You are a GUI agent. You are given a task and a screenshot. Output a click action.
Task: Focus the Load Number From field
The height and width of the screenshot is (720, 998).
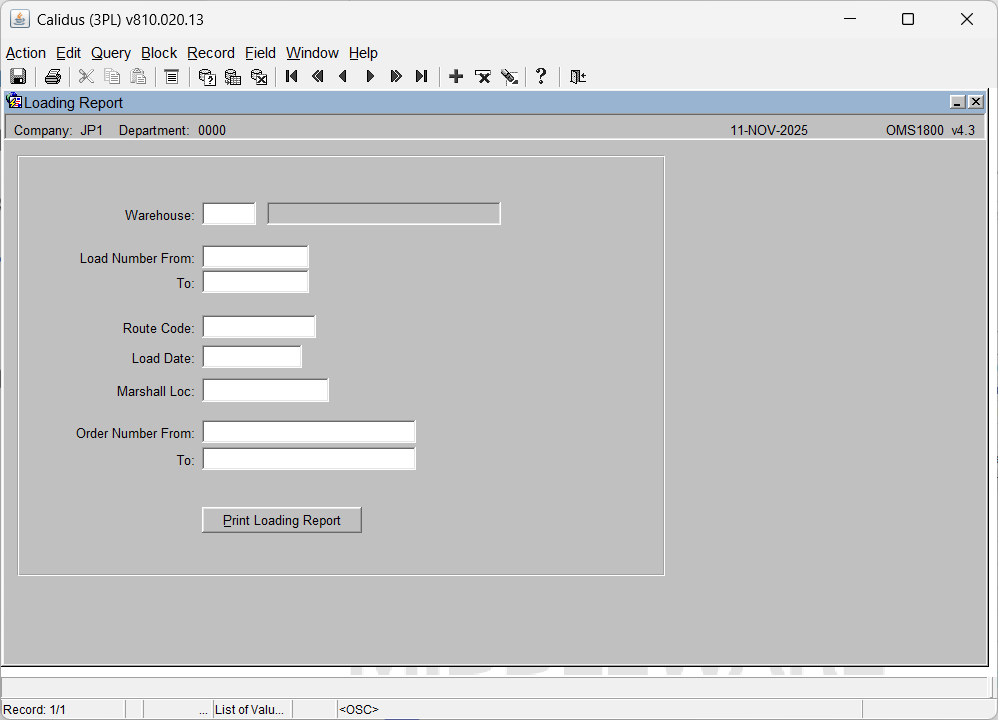click(256, 257)
